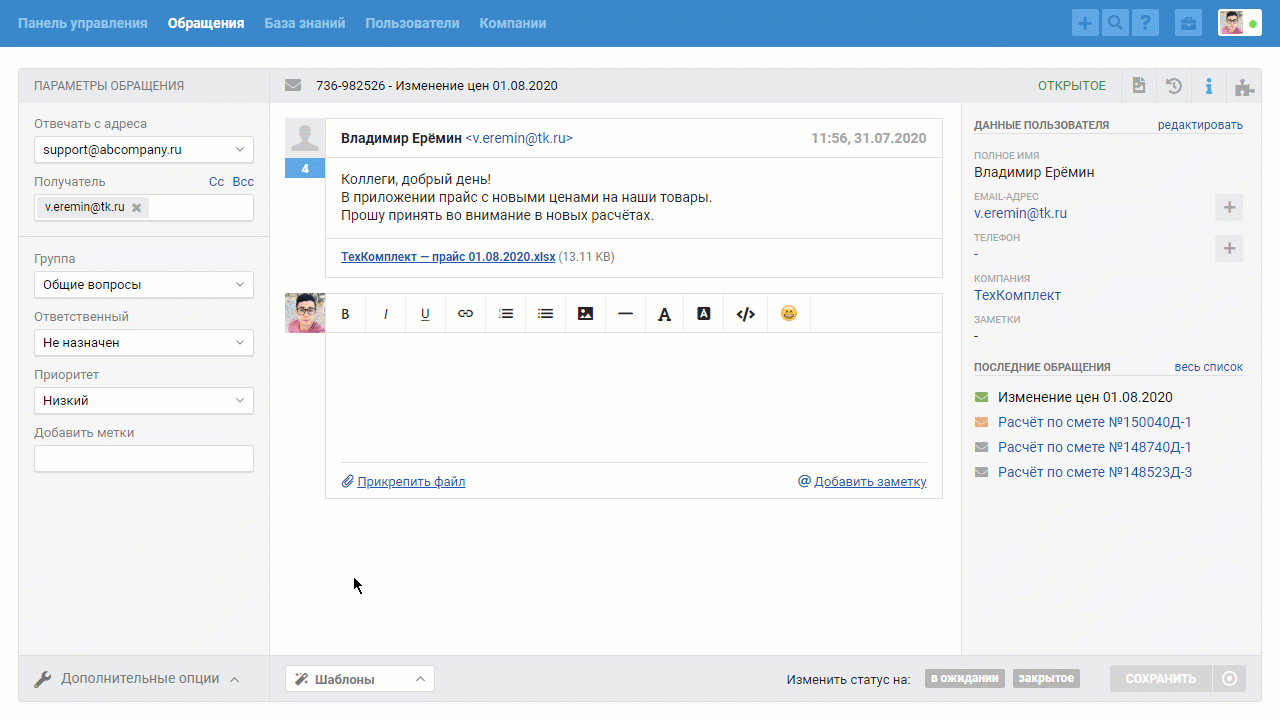
Task: Open the Ответственный dropdown
Action: [x=144, y=343]
